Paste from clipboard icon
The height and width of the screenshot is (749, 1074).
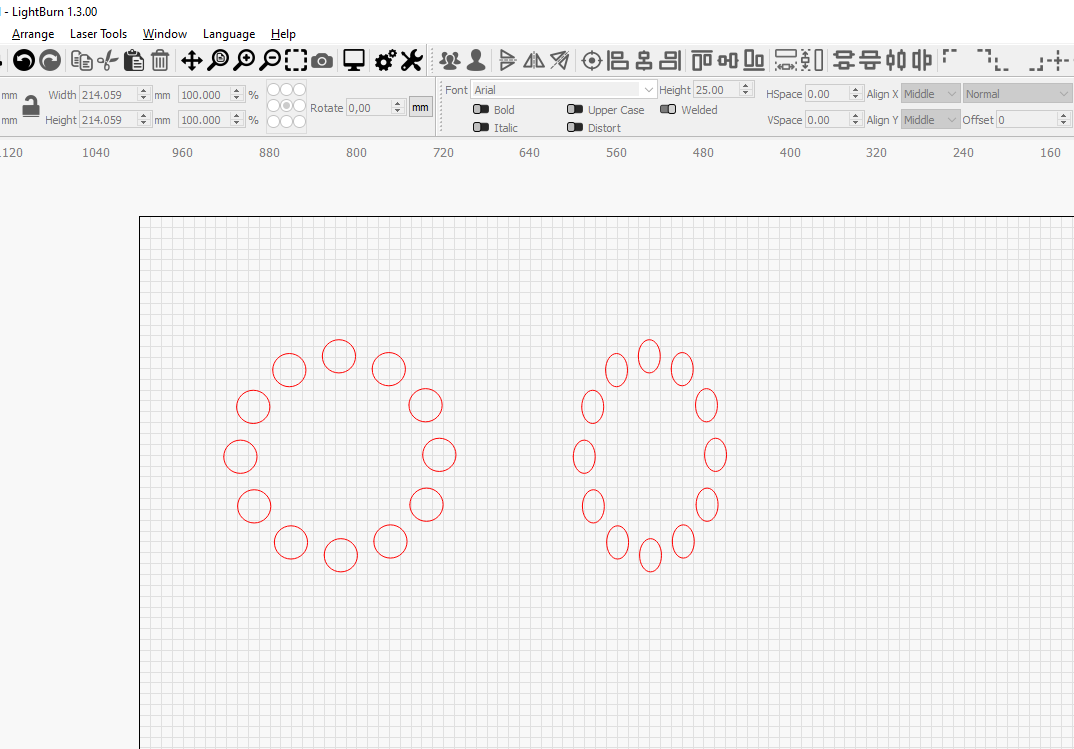(x=134, y=61)
